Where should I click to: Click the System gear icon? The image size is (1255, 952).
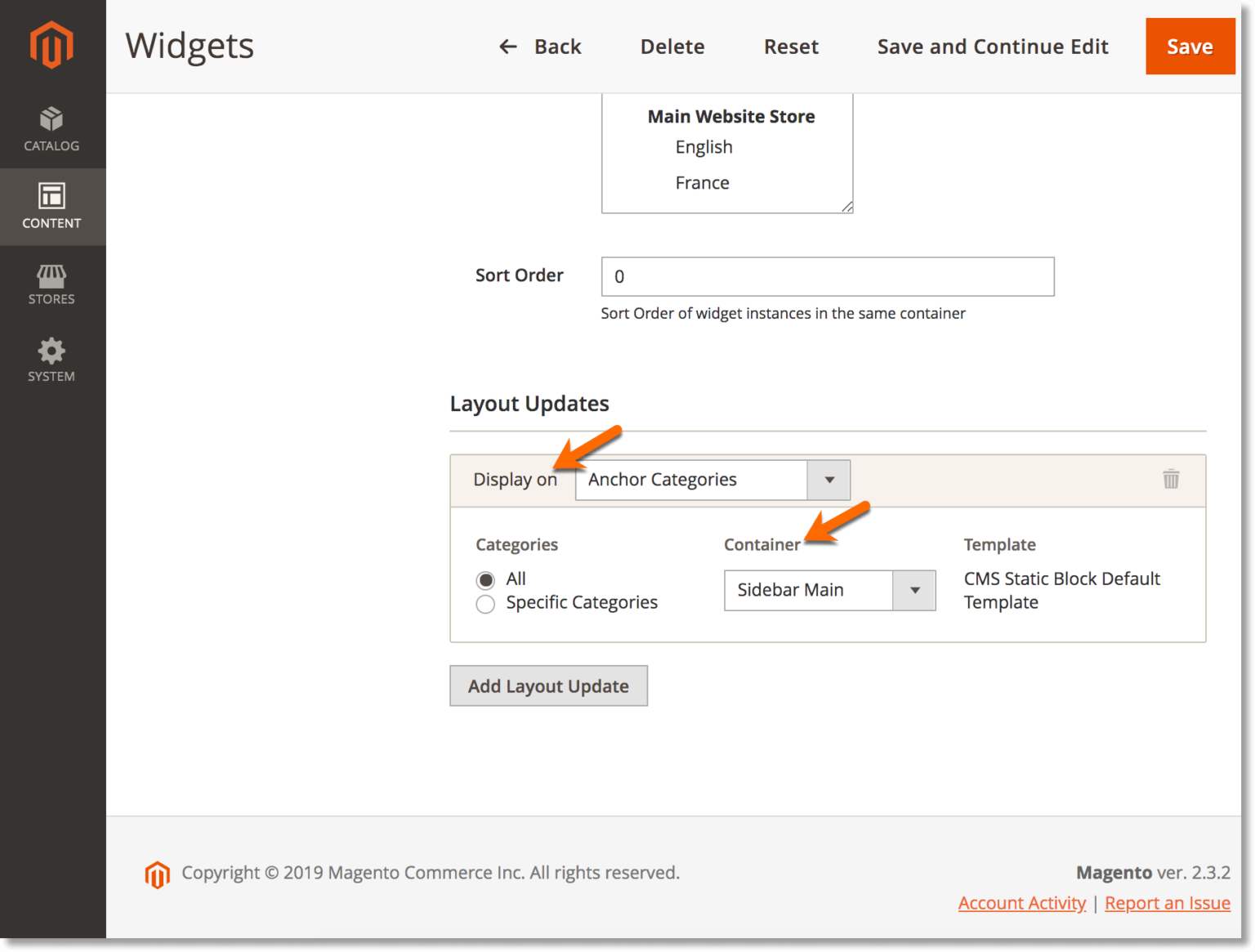51,360
